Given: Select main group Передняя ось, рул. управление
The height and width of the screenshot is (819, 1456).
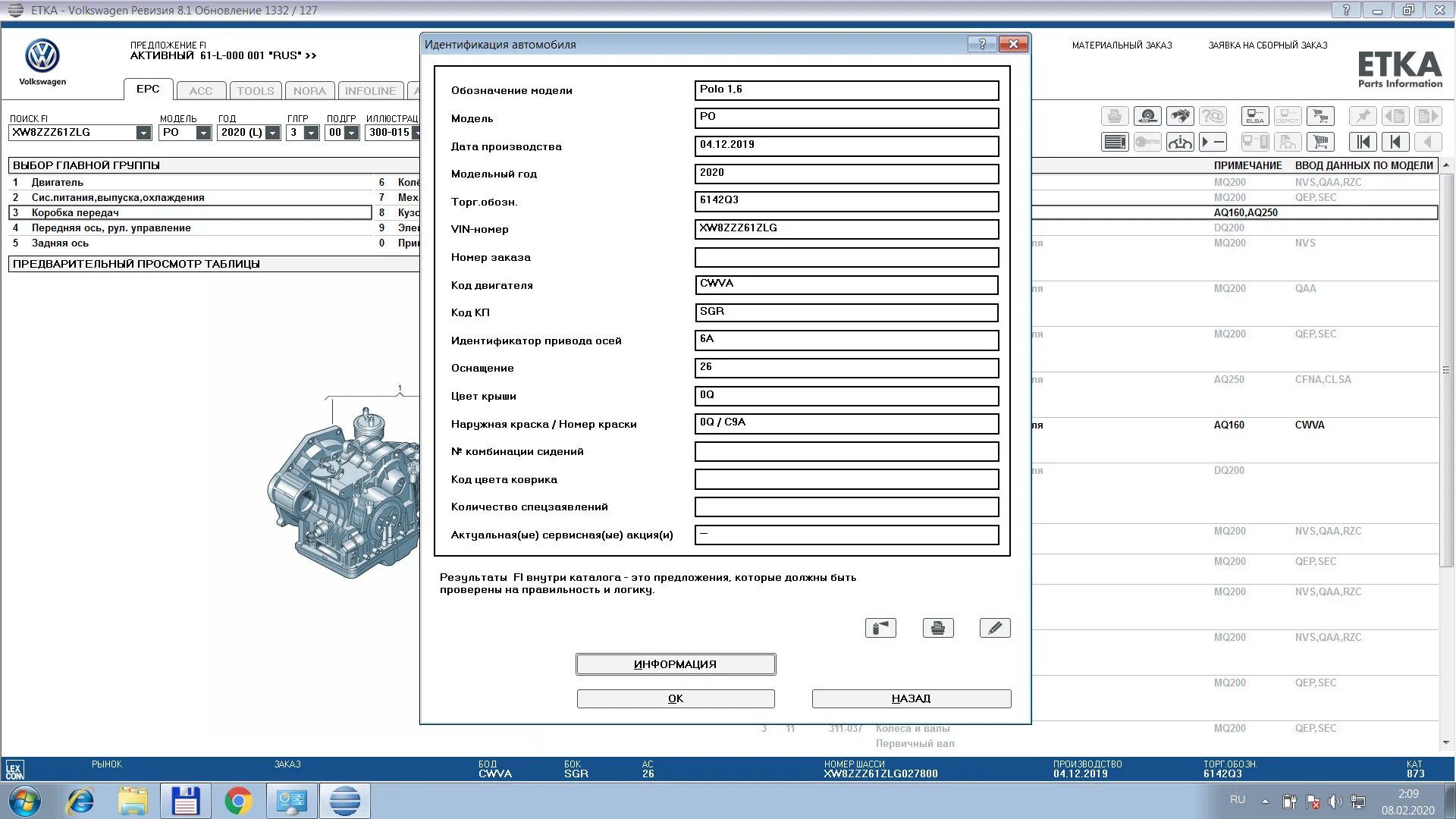Looking at the screenshot, I should click(x=190, y=227).
